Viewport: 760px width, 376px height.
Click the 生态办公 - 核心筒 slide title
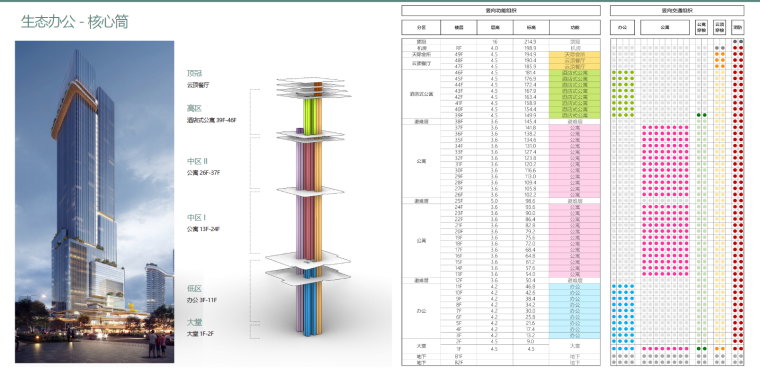click(x=75, y=22)
